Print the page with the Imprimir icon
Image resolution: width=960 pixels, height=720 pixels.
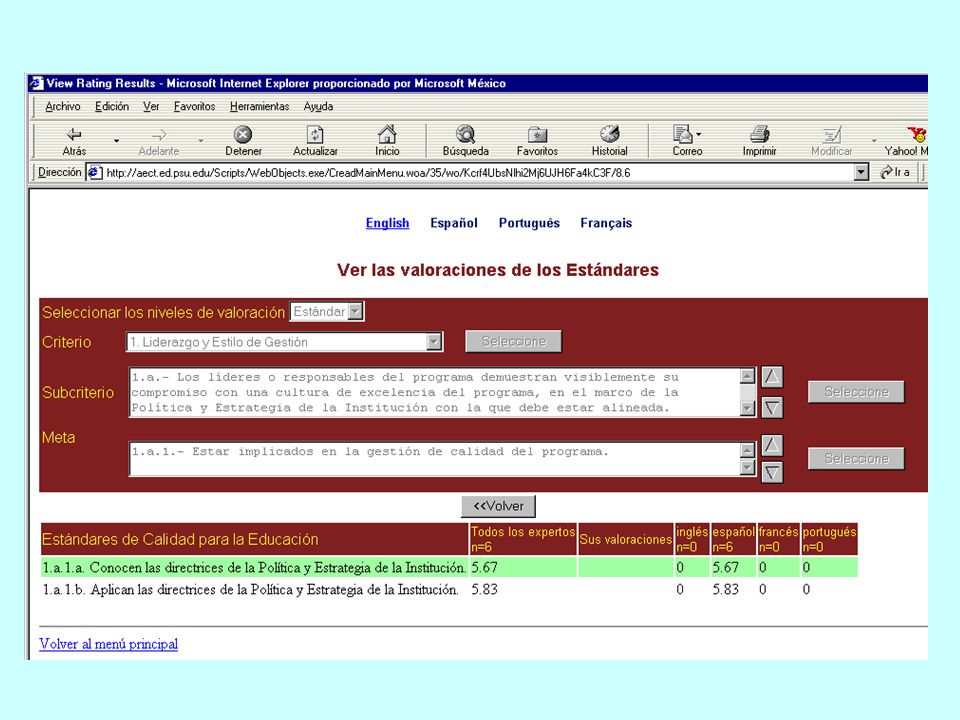click(x=759, y=134)
